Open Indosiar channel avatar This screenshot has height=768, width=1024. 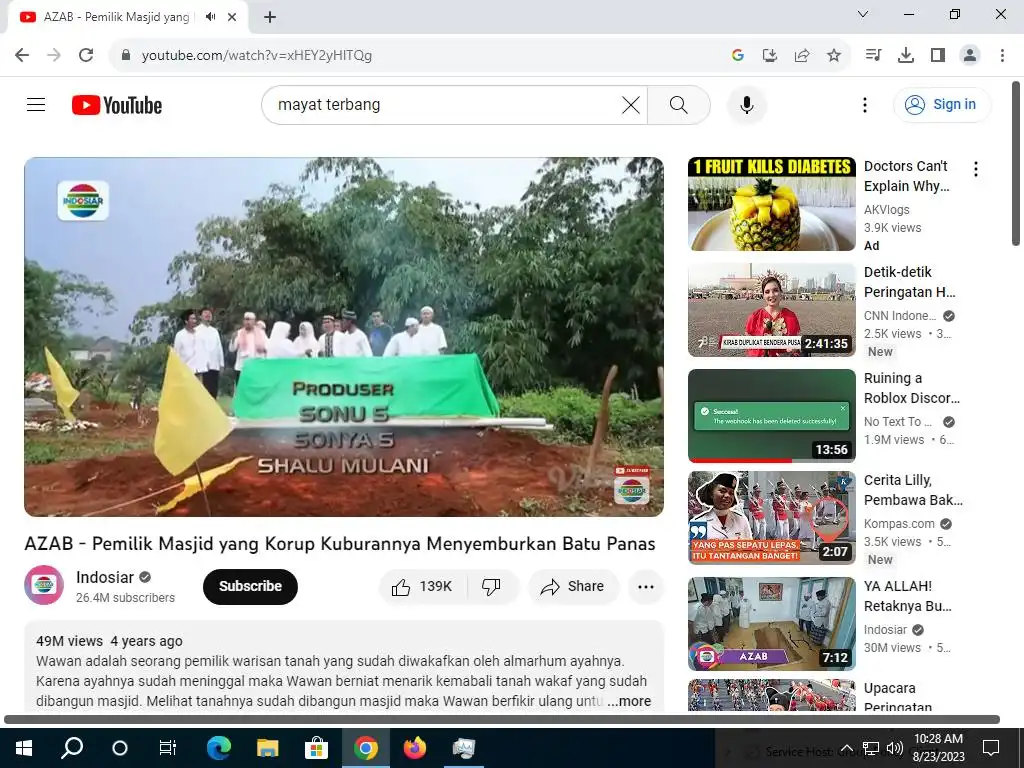tap(44, 585)
